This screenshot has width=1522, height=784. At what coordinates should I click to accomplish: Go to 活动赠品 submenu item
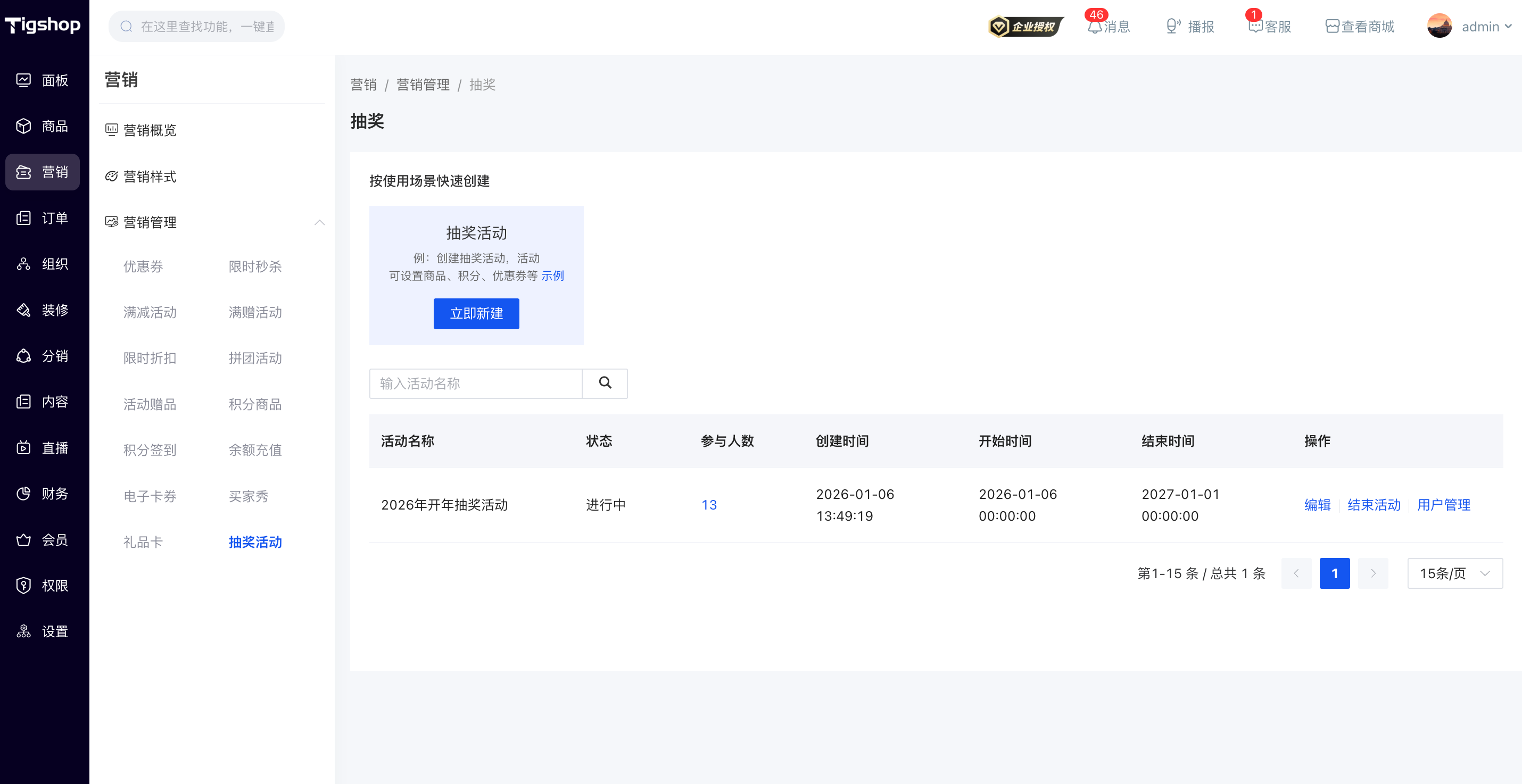coord(150,404)
